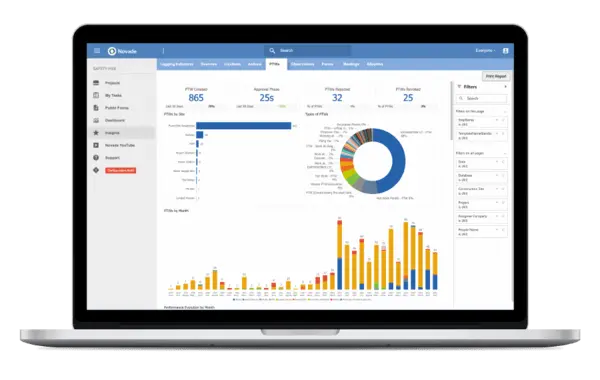Switch to the Lagging Indicators tab

coord(176,64)
